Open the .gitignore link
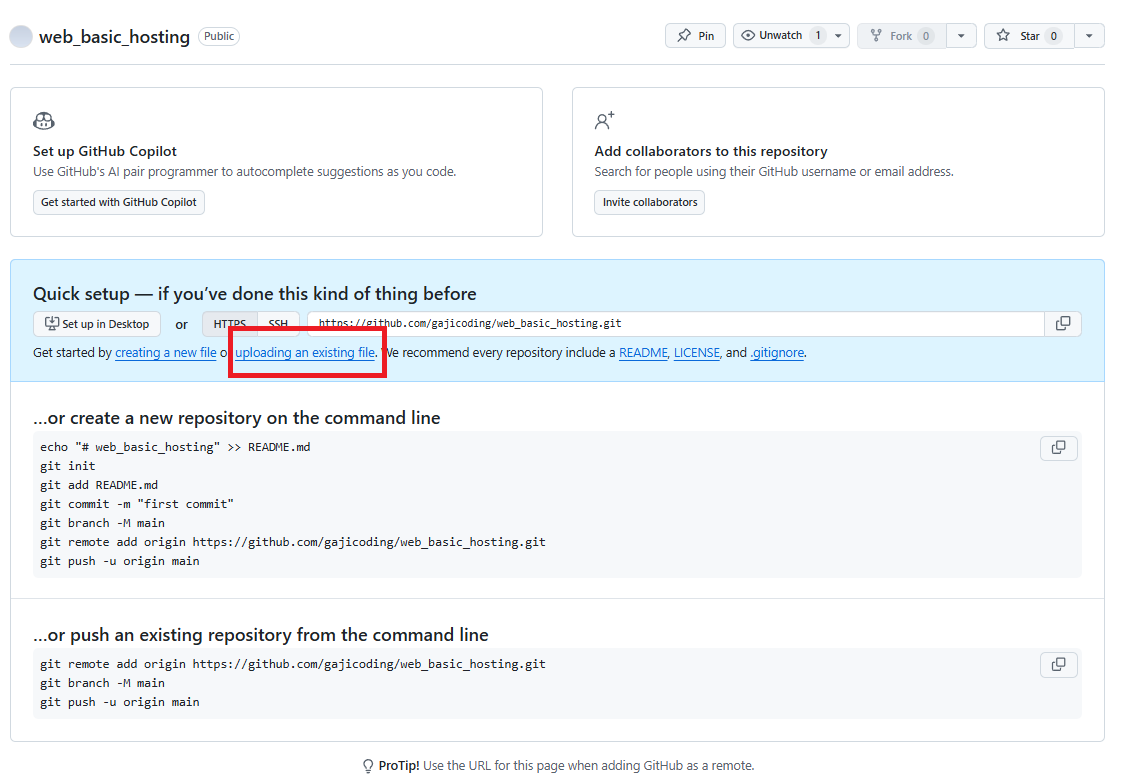The image size is (1125, 784). (777, 353)
